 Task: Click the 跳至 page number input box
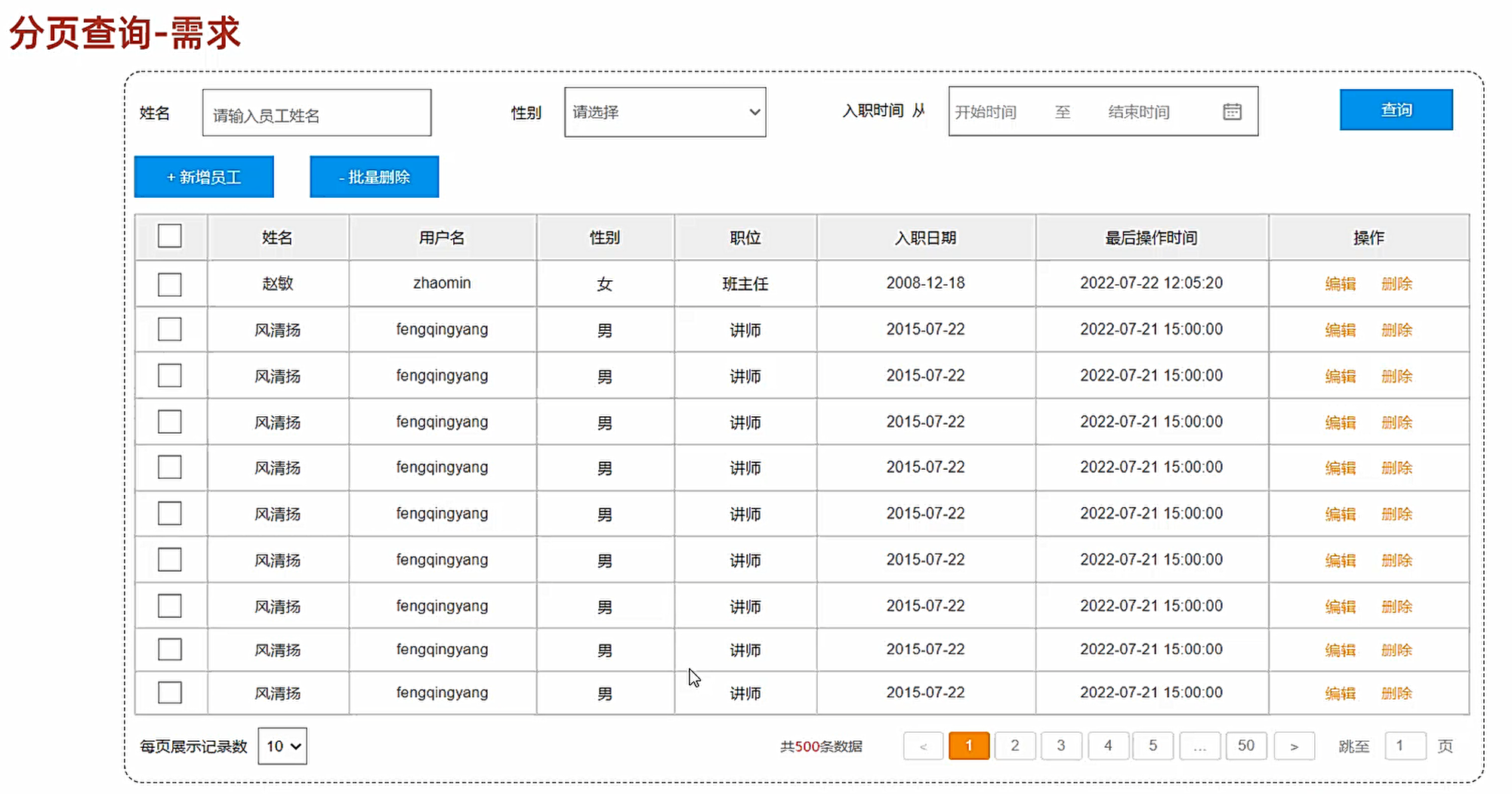[1406, 746]
